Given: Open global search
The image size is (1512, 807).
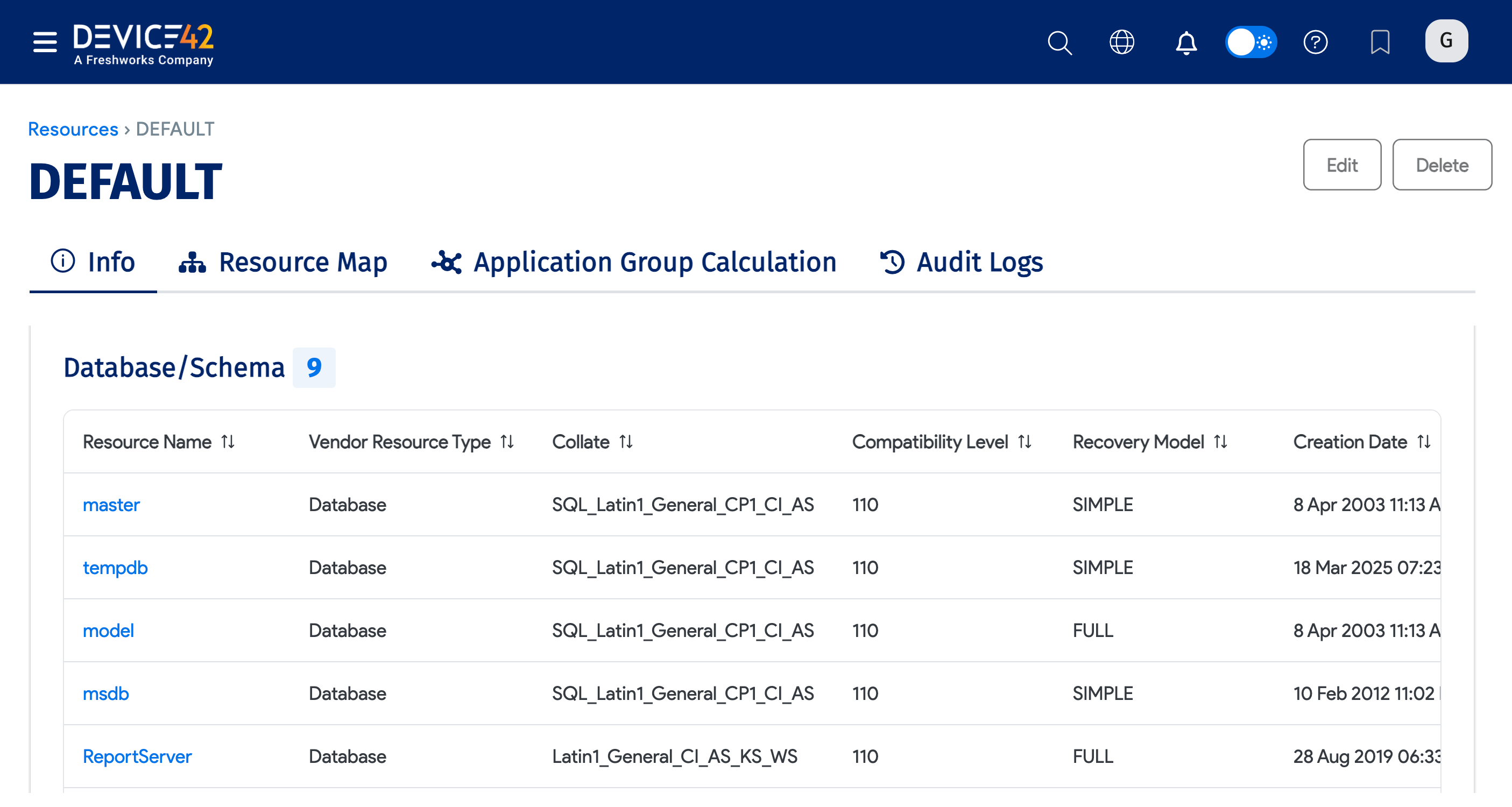Looking at the screenshot, I should coord(1060,43).
